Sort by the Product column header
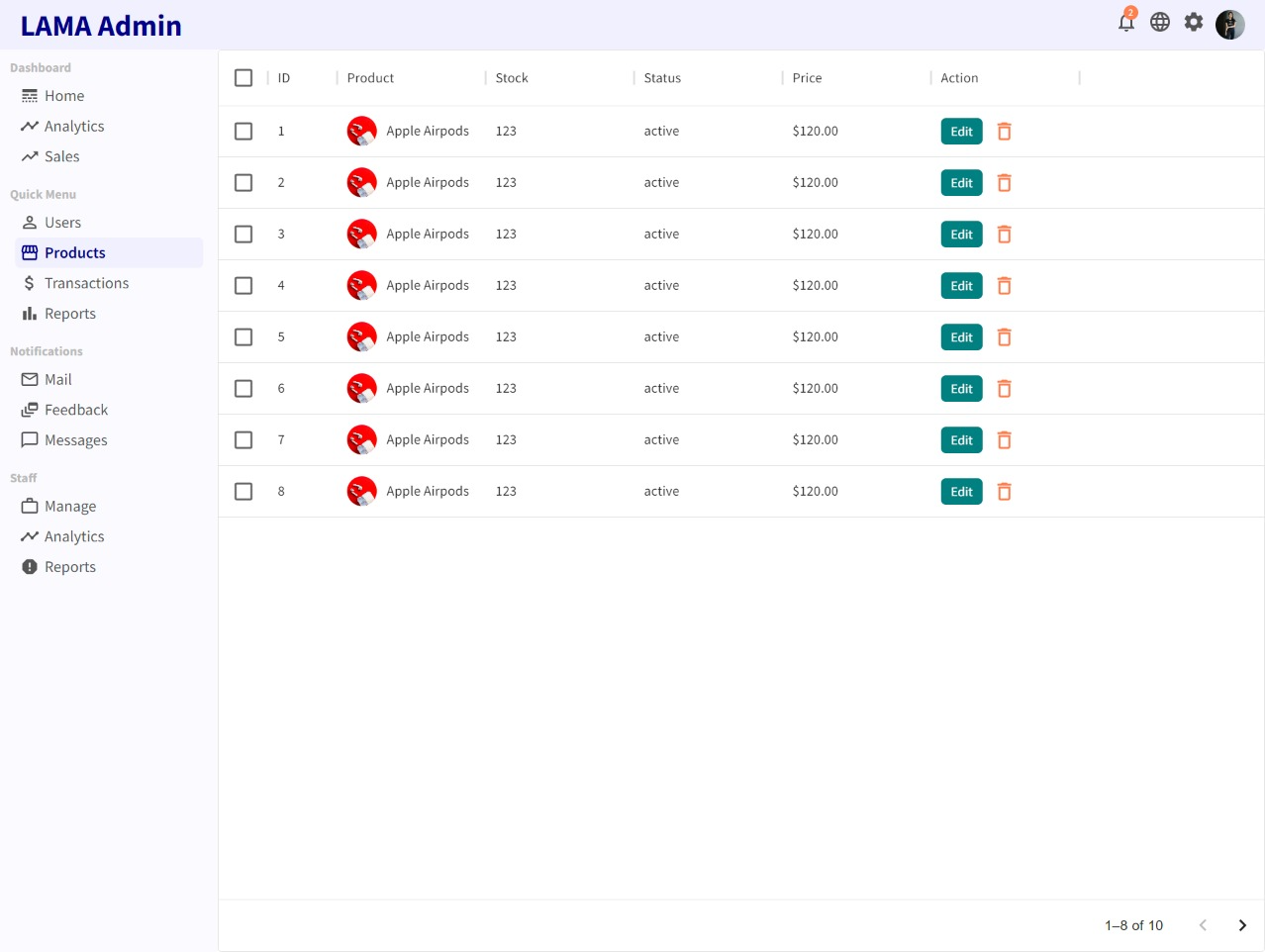The width and height of the screenshot is (1265, 952). pos(370,78)
